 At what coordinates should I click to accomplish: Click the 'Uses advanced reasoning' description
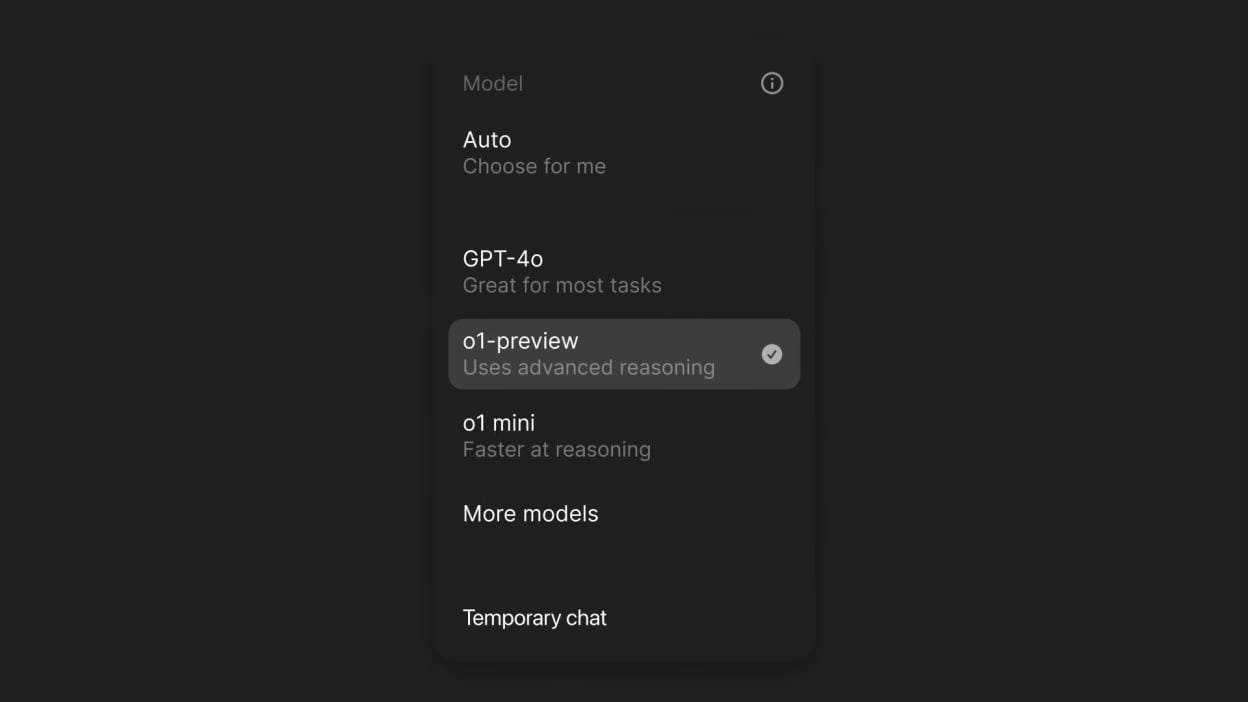588,367
